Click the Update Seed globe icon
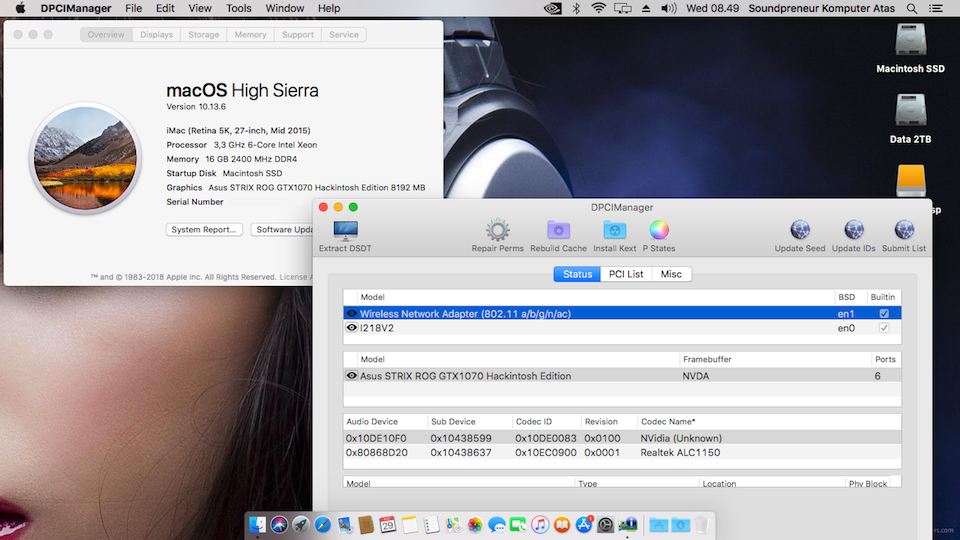Image resolution: width=960 pixels, height=540 pixels. pyautogui.click(x=800, y=230)
